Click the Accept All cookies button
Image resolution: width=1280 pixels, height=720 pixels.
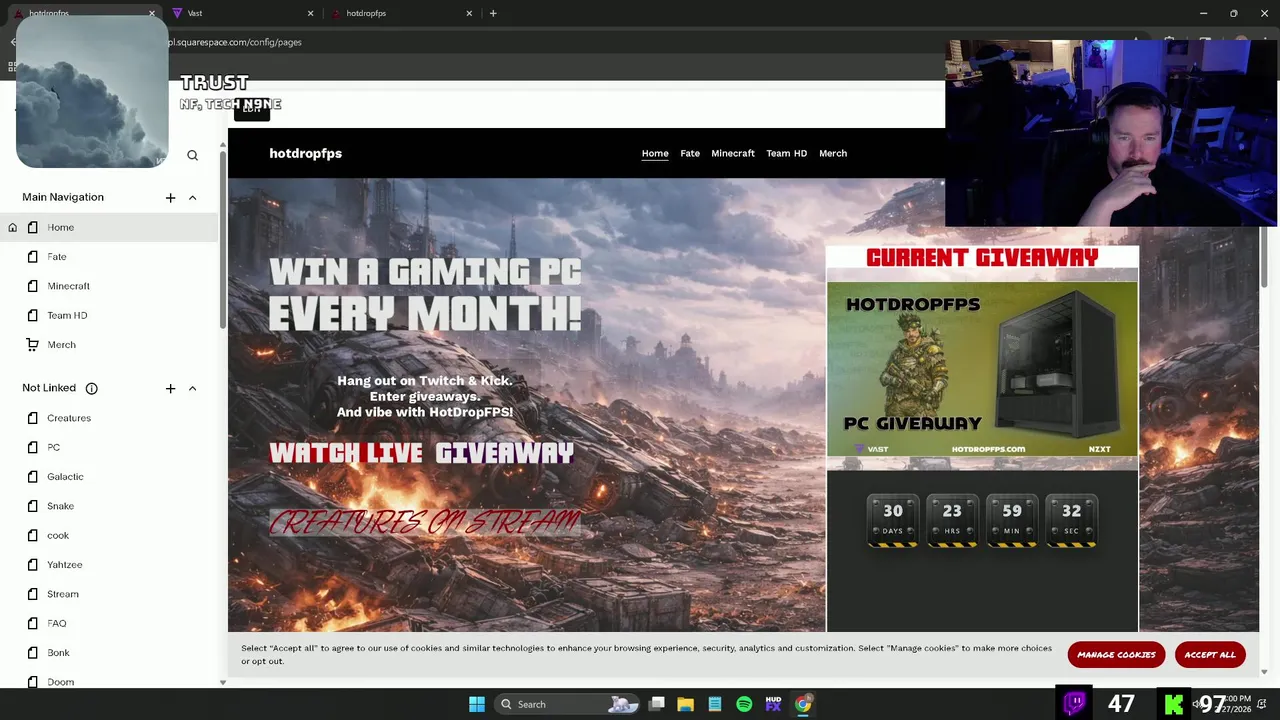1210,655
